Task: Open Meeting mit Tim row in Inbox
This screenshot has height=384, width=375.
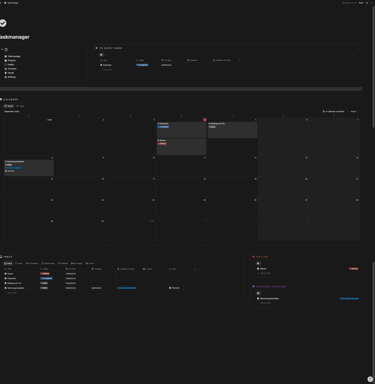Action: (x=13, y=283)
